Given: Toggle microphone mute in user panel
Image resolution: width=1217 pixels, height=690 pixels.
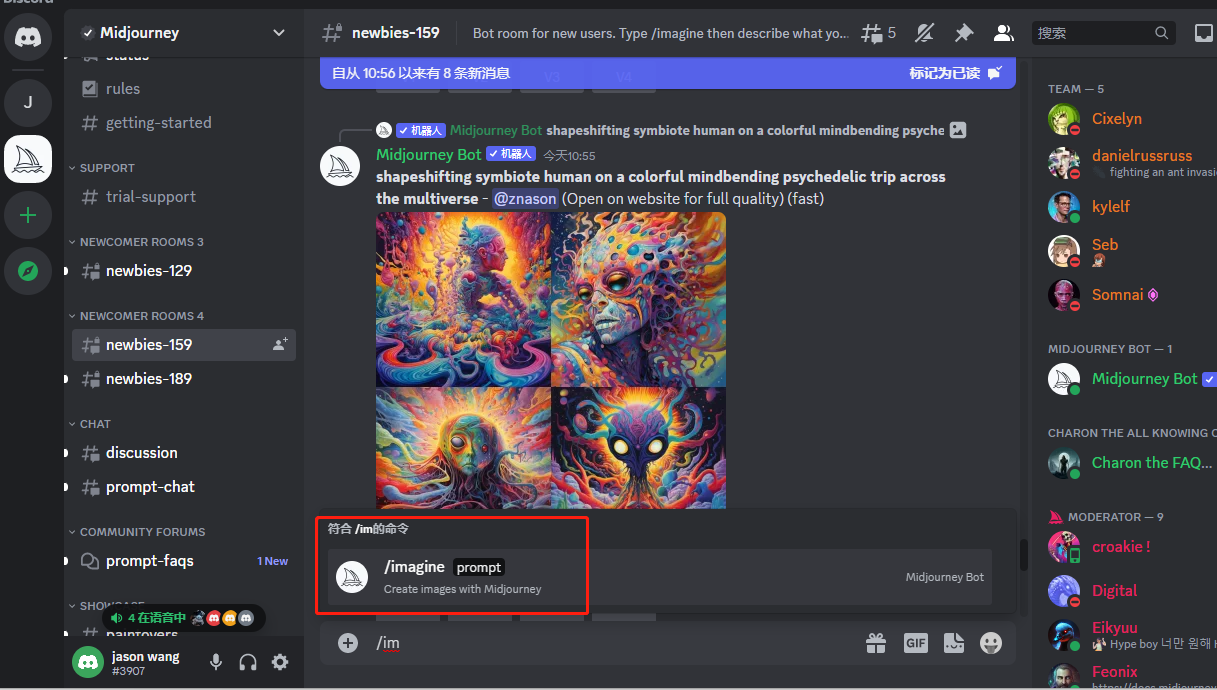Looking at the screenshot, I should (x=216, y=662).
